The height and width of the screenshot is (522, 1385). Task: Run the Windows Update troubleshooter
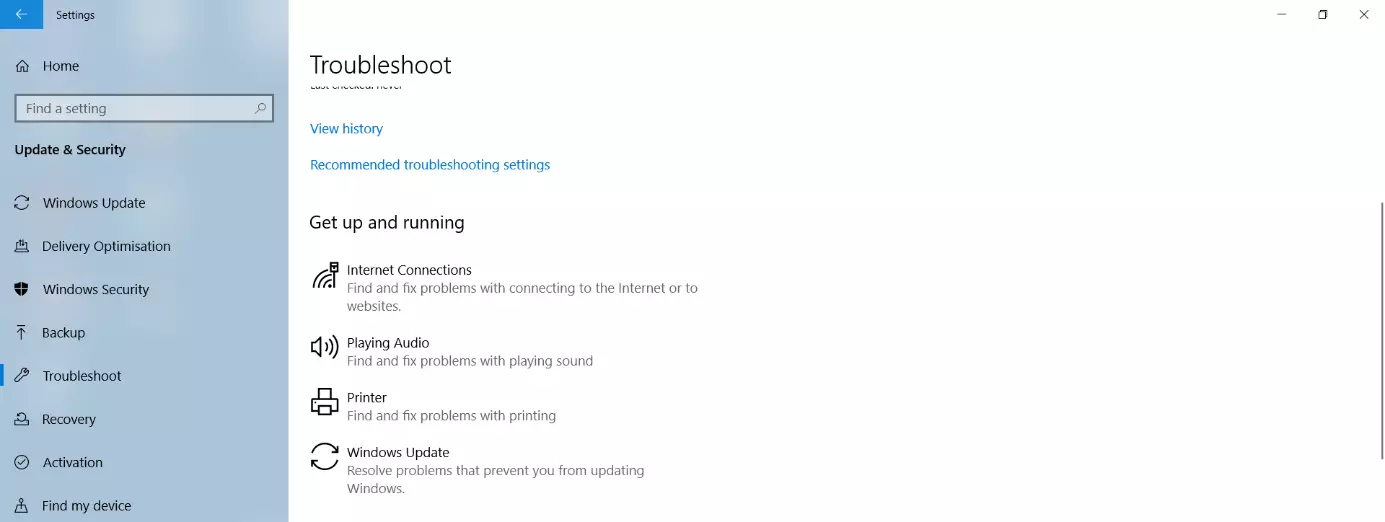point(398,453)
